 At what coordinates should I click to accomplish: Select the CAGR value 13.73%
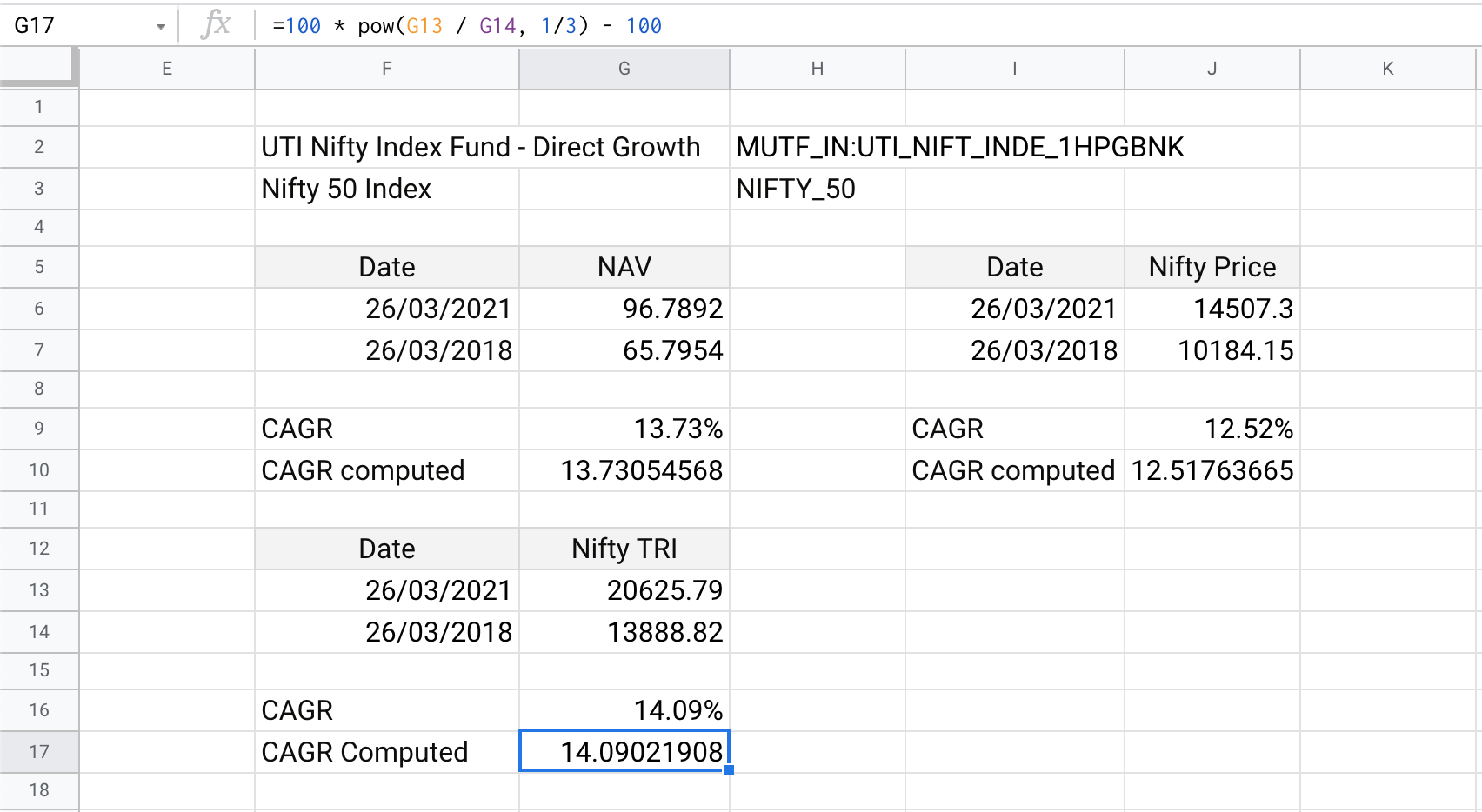point(624,429)
